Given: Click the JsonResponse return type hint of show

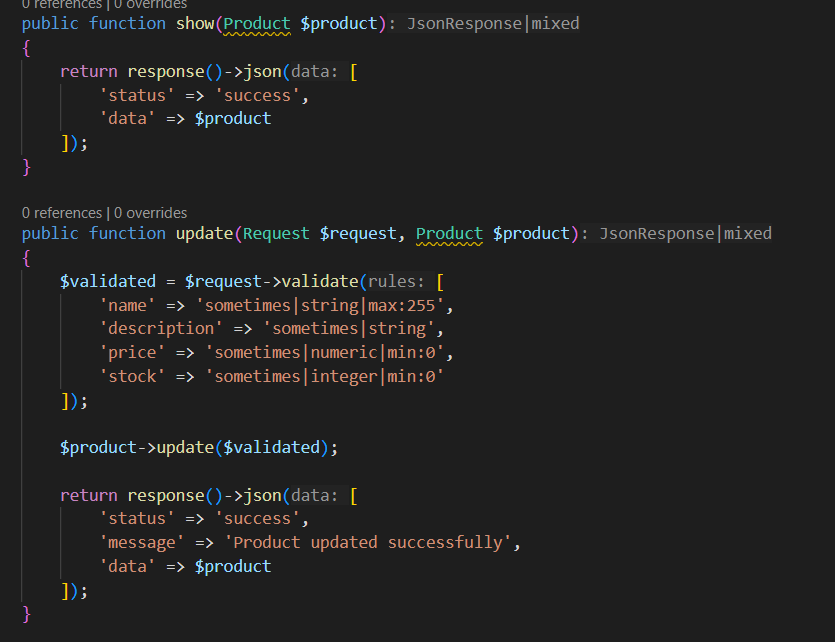Looking at the screenshot, I should point(464,23).
